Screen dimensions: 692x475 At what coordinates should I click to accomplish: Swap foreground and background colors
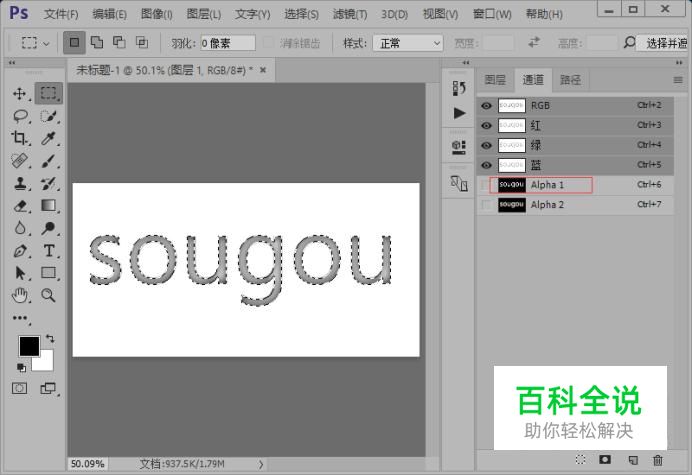[x=50, y=339]
